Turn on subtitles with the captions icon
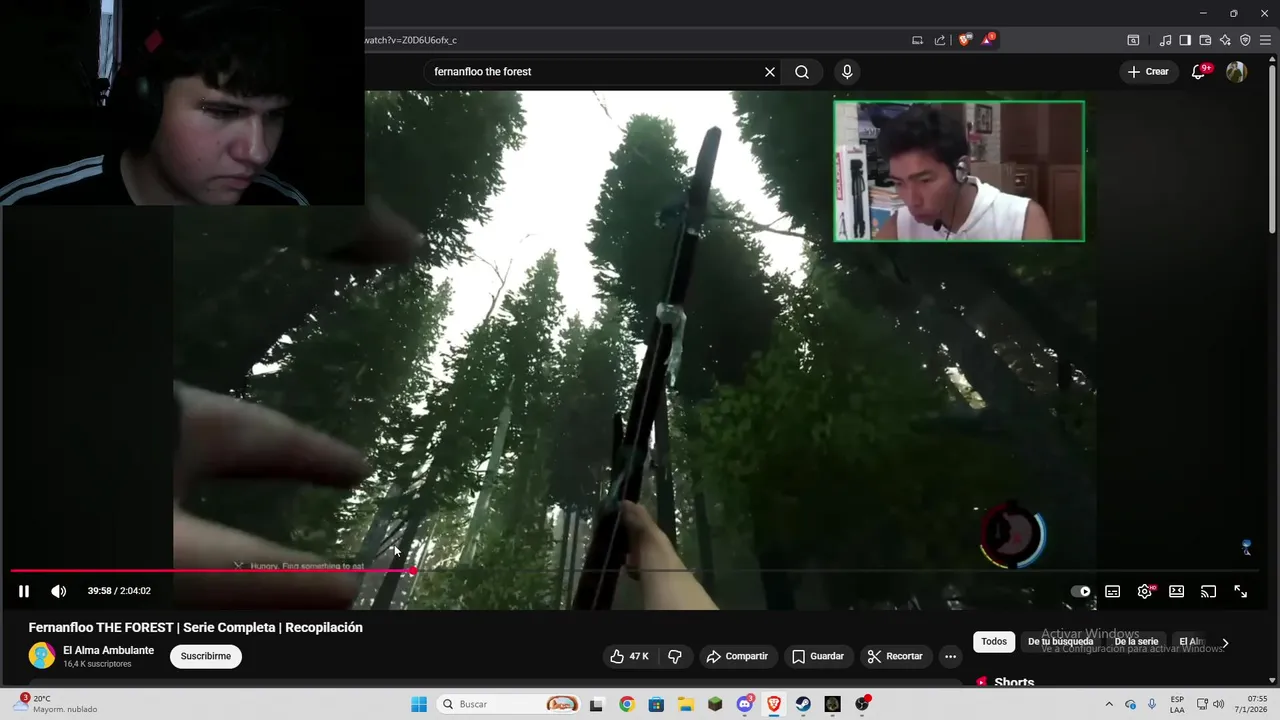Screen dimensions: 1280x720 [1112, 591]
